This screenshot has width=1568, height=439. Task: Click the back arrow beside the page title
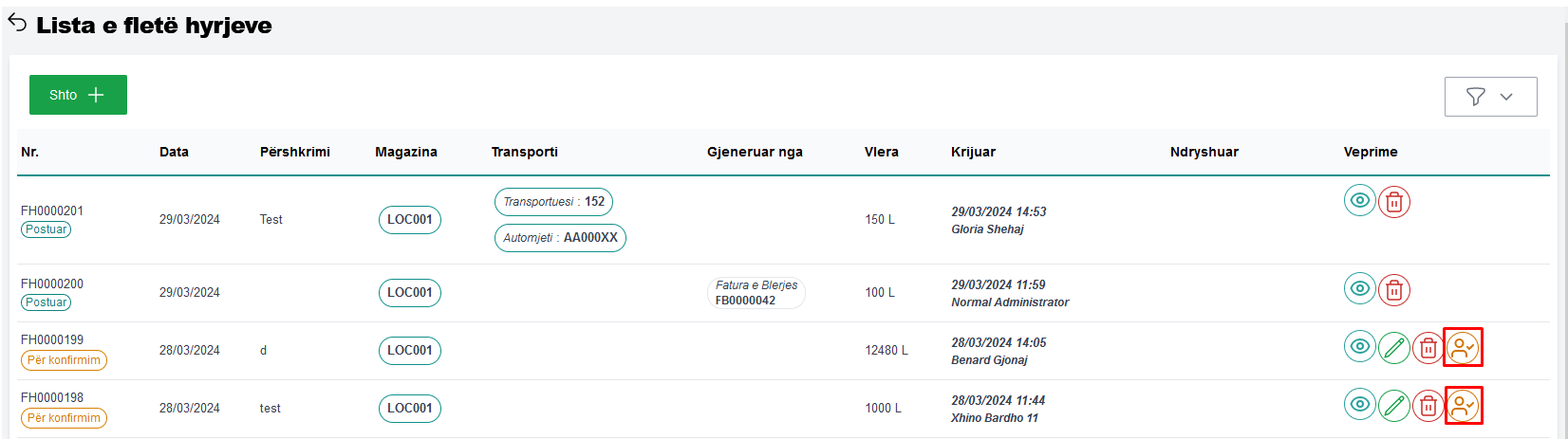coord(17,23)
